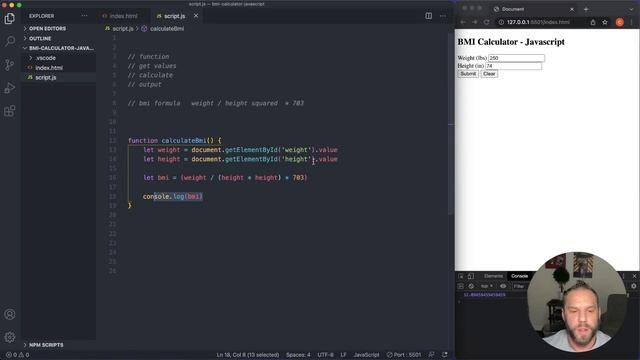Toggle the console sidebar in DevTools
The image size is (640, 360).
(x=461, y=286)
